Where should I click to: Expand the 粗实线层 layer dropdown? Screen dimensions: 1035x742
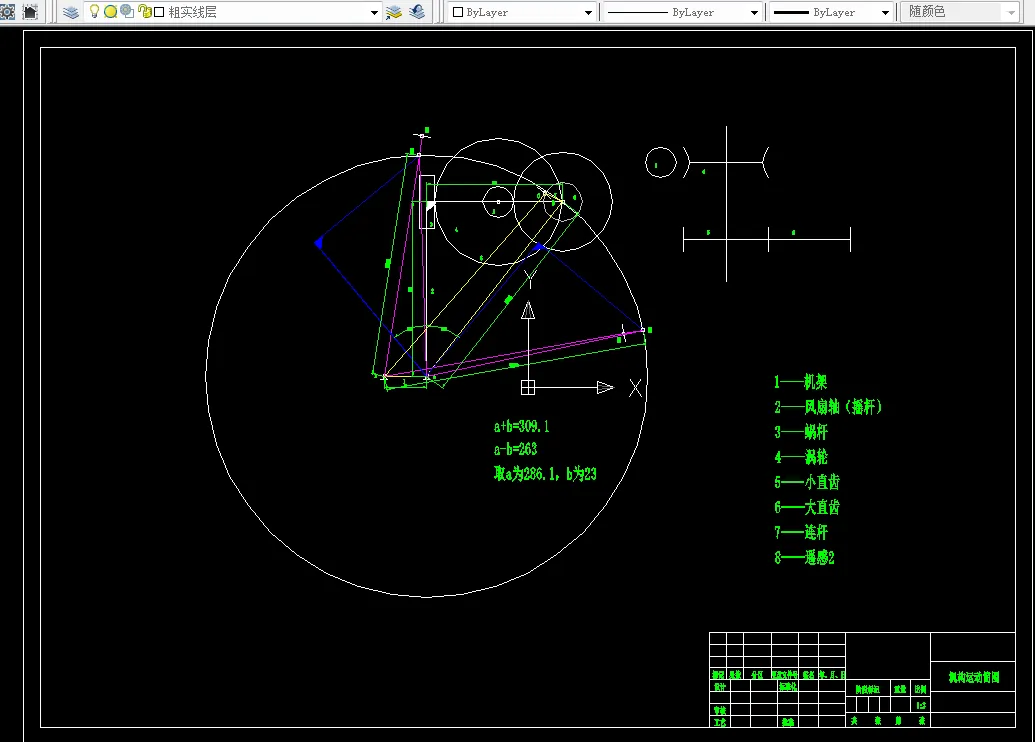(x=374, y=12)
